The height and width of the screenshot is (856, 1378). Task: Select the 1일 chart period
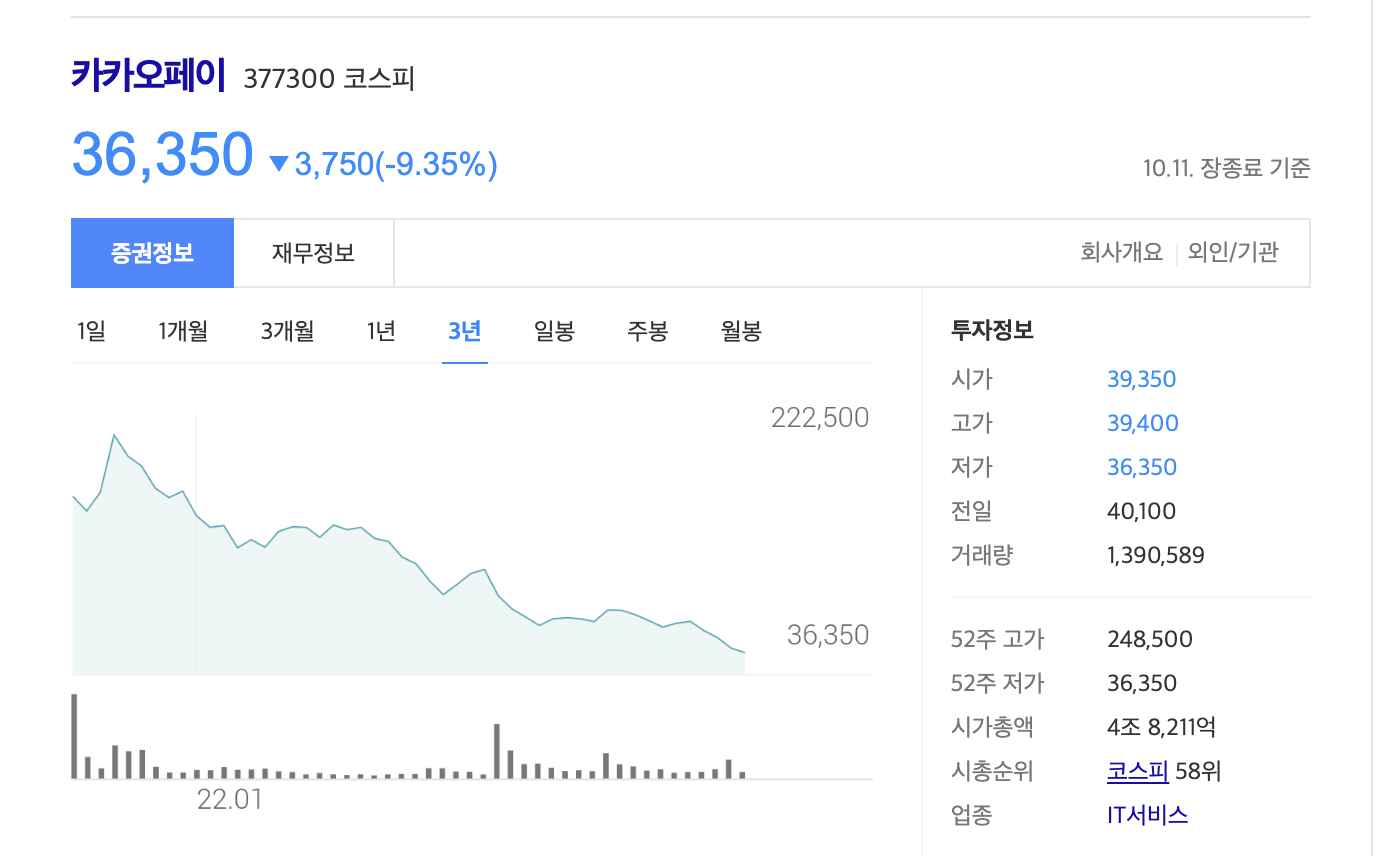(x=91, y=331)
